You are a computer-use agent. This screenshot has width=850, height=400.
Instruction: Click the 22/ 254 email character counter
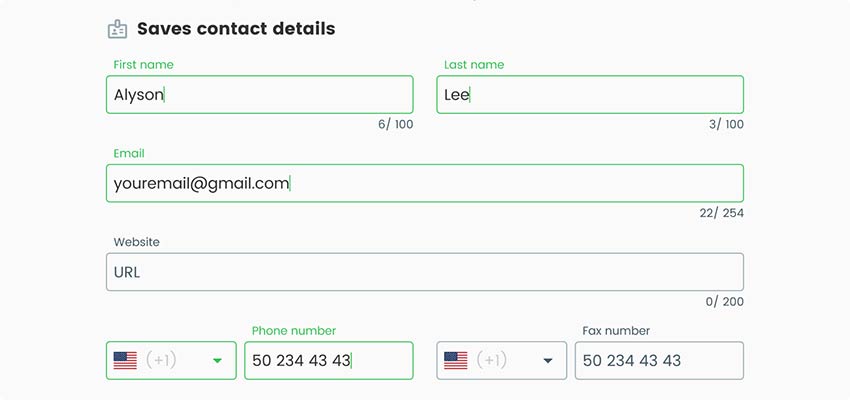722,213
